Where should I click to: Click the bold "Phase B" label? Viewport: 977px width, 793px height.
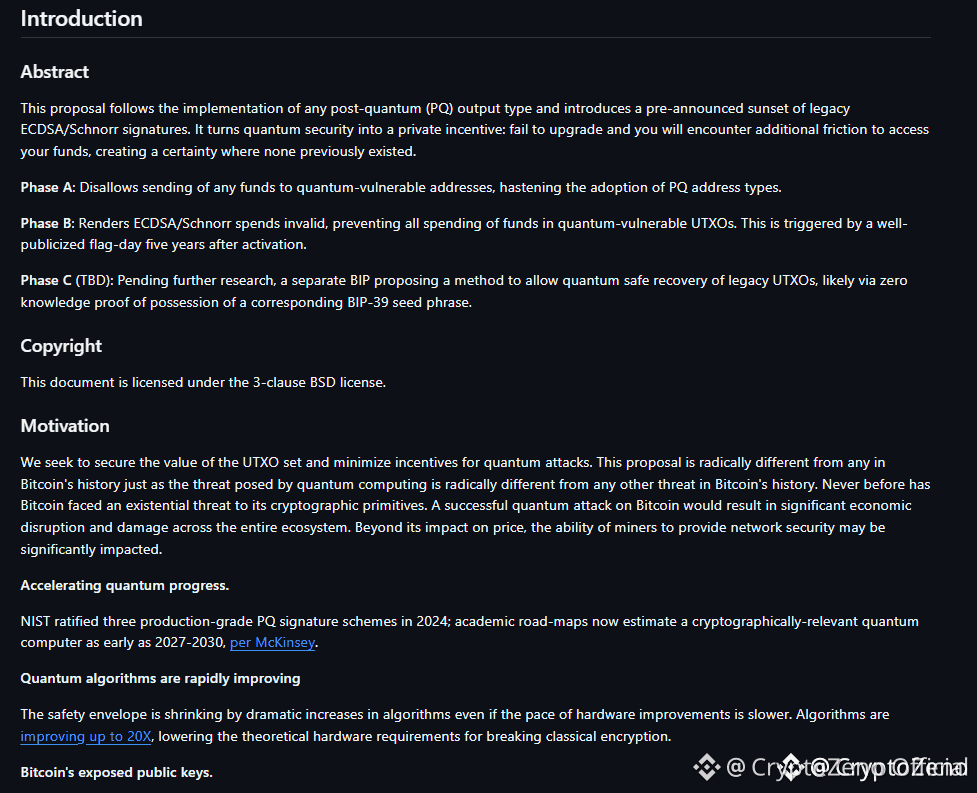tap(47, 224)
